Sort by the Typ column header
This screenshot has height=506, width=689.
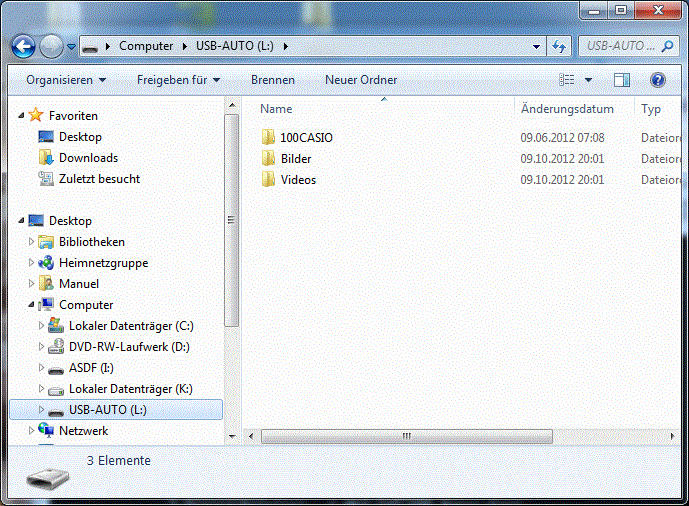pos(651,109)
